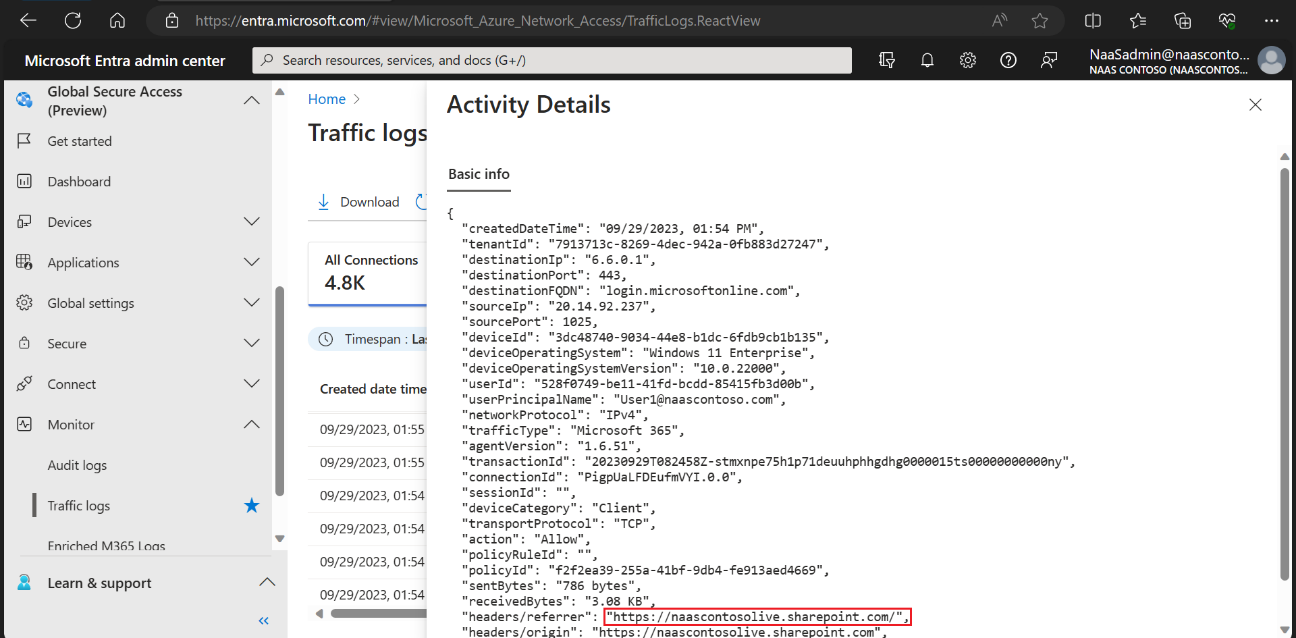The height and width of the screenshot is (638, 1296).
Task: Select the Basic info tab
Action: tap(479, 174)
